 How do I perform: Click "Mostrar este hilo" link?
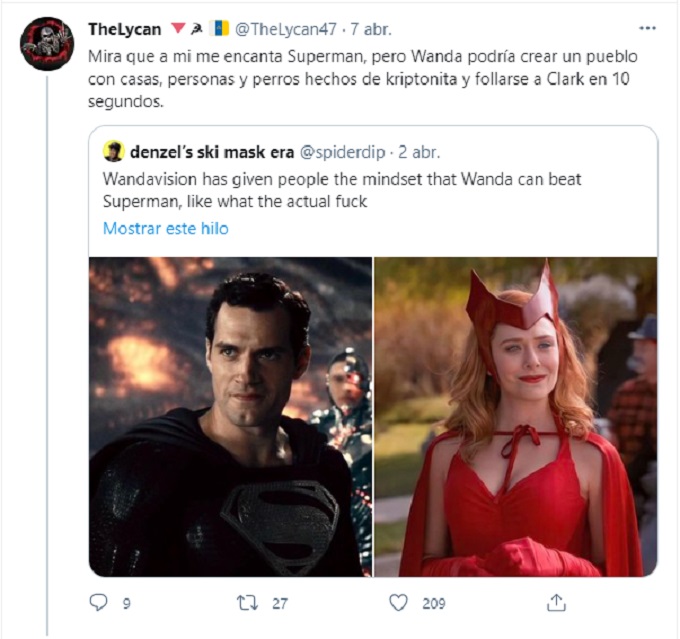[165, 228]
